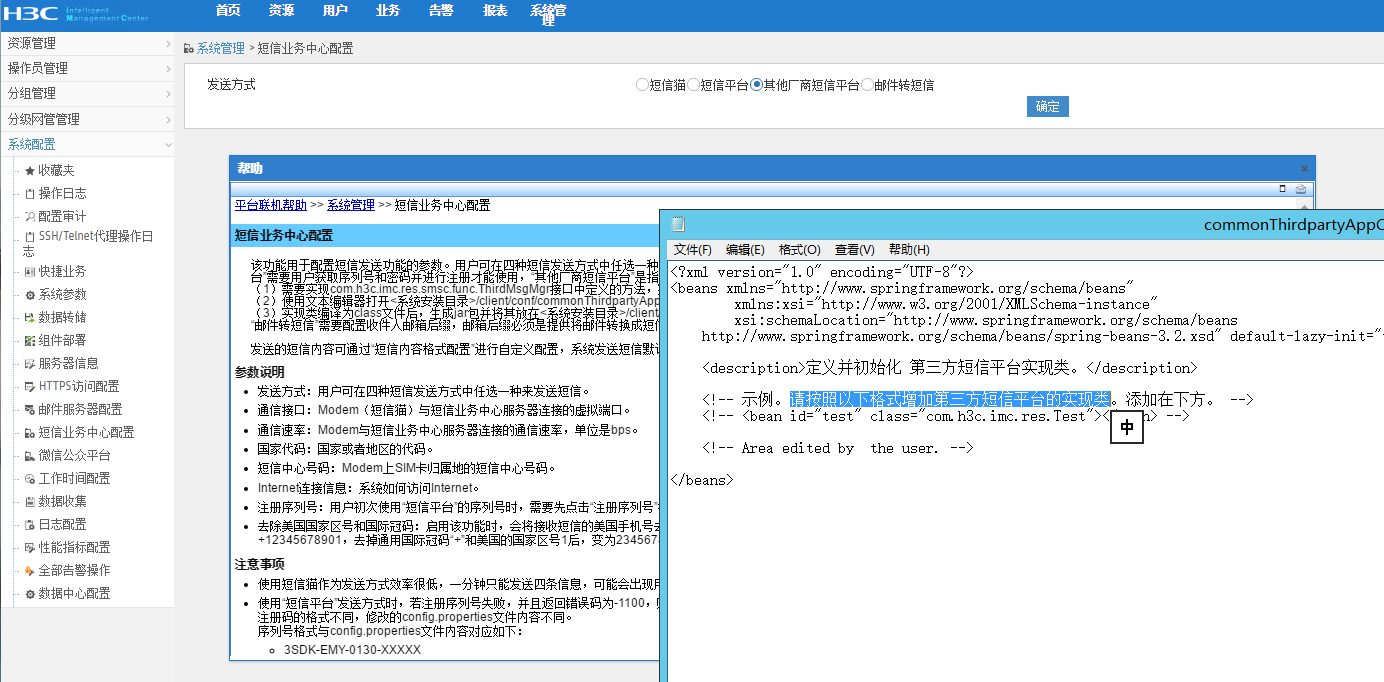Click the 注意事项 heading in help
1384x682 pixels.
point(259,565)
